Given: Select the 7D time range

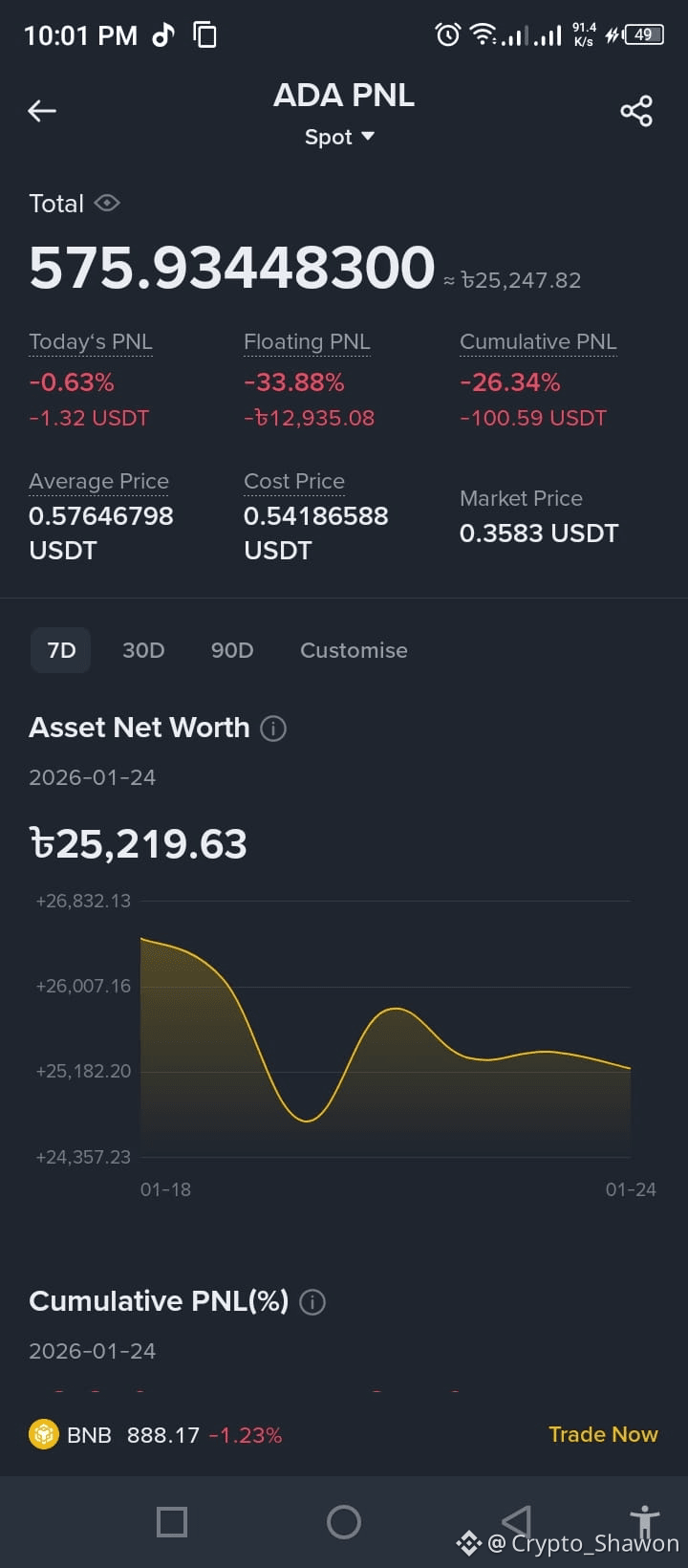Looking at the screenshot, I should pos(61,650).
